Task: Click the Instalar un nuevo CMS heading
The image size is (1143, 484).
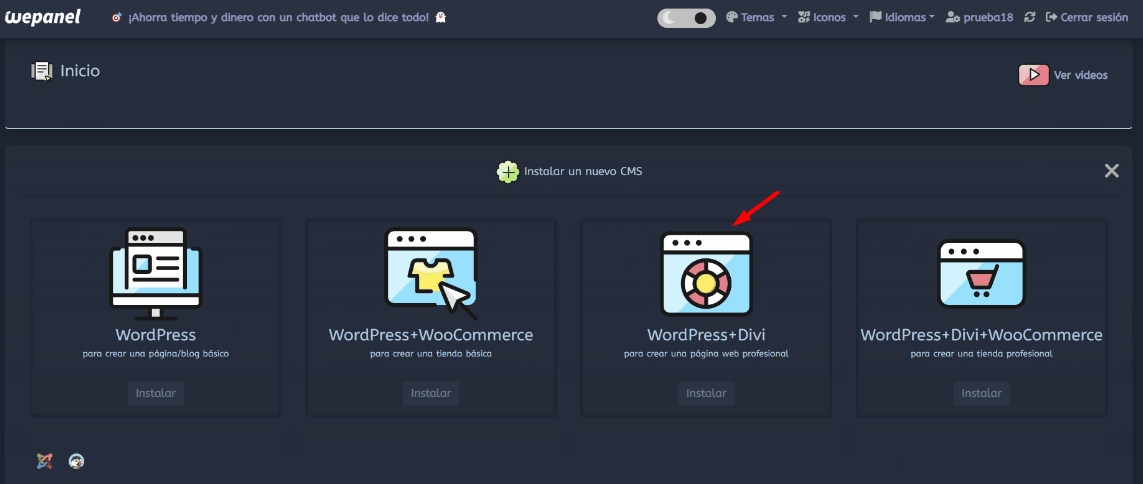Action: point(582,172)
